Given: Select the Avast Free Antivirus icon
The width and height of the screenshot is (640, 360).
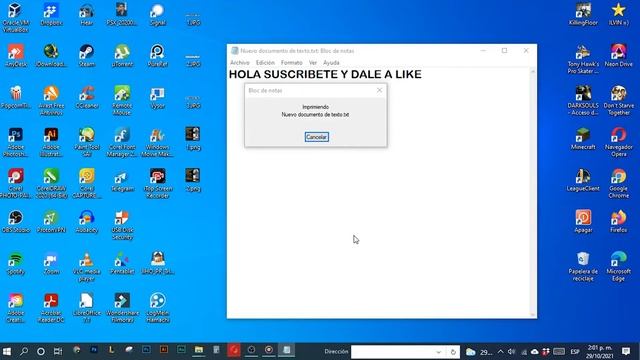Looking at the screenshot, I should click(x=51, y=101).
